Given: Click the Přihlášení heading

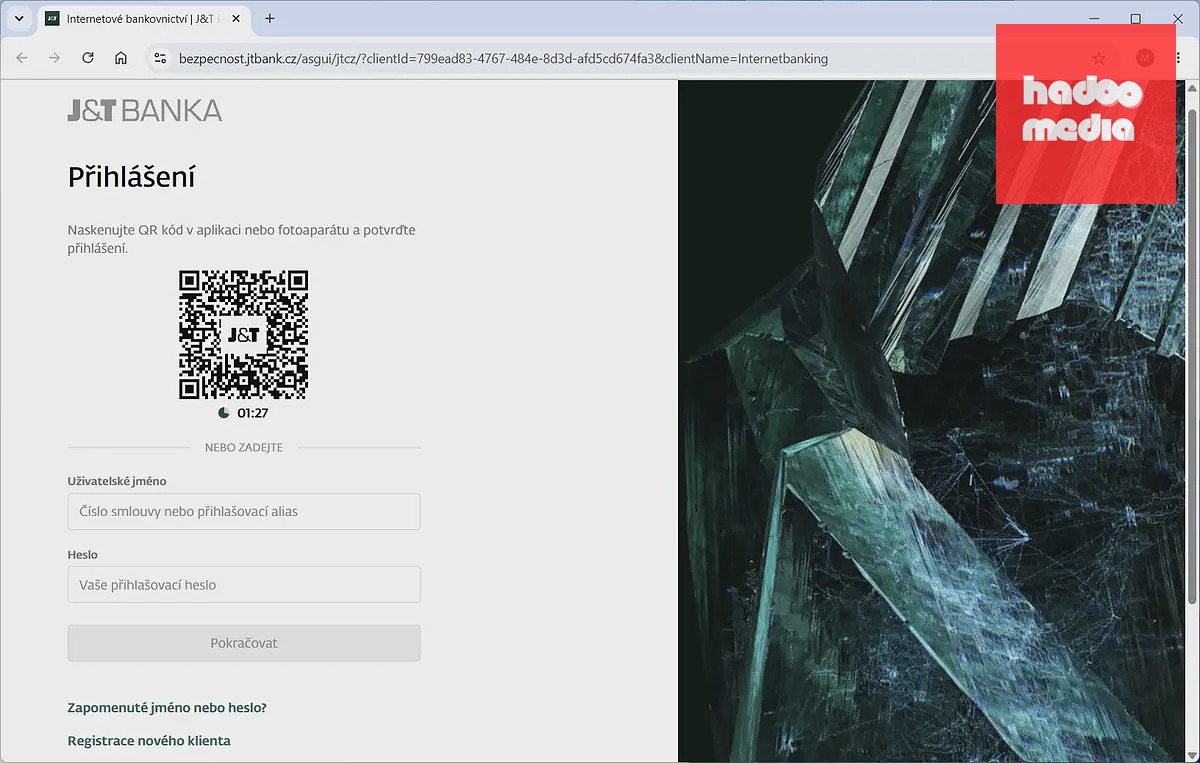Looking at the screenshot, I should click(131, 178).
